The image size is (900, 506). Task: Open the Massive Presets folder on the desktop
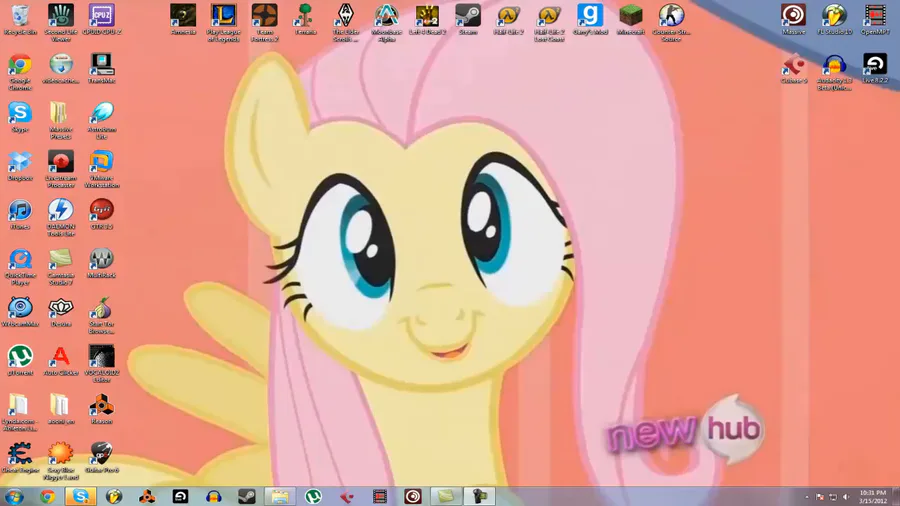(61, 121)
